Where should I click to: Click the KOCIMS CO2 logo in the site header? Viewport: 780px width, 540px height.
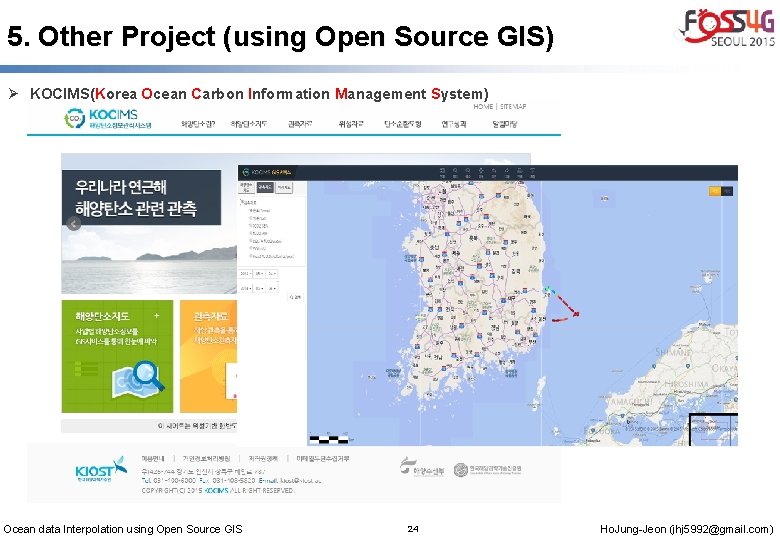(x=107, y=119)
